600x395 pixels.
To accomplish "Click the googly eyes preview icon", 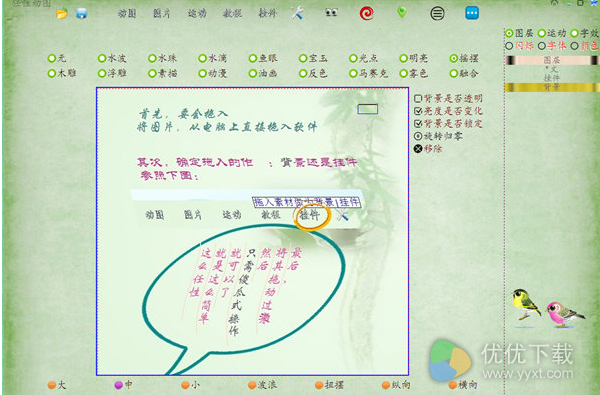I will point(331,13).
